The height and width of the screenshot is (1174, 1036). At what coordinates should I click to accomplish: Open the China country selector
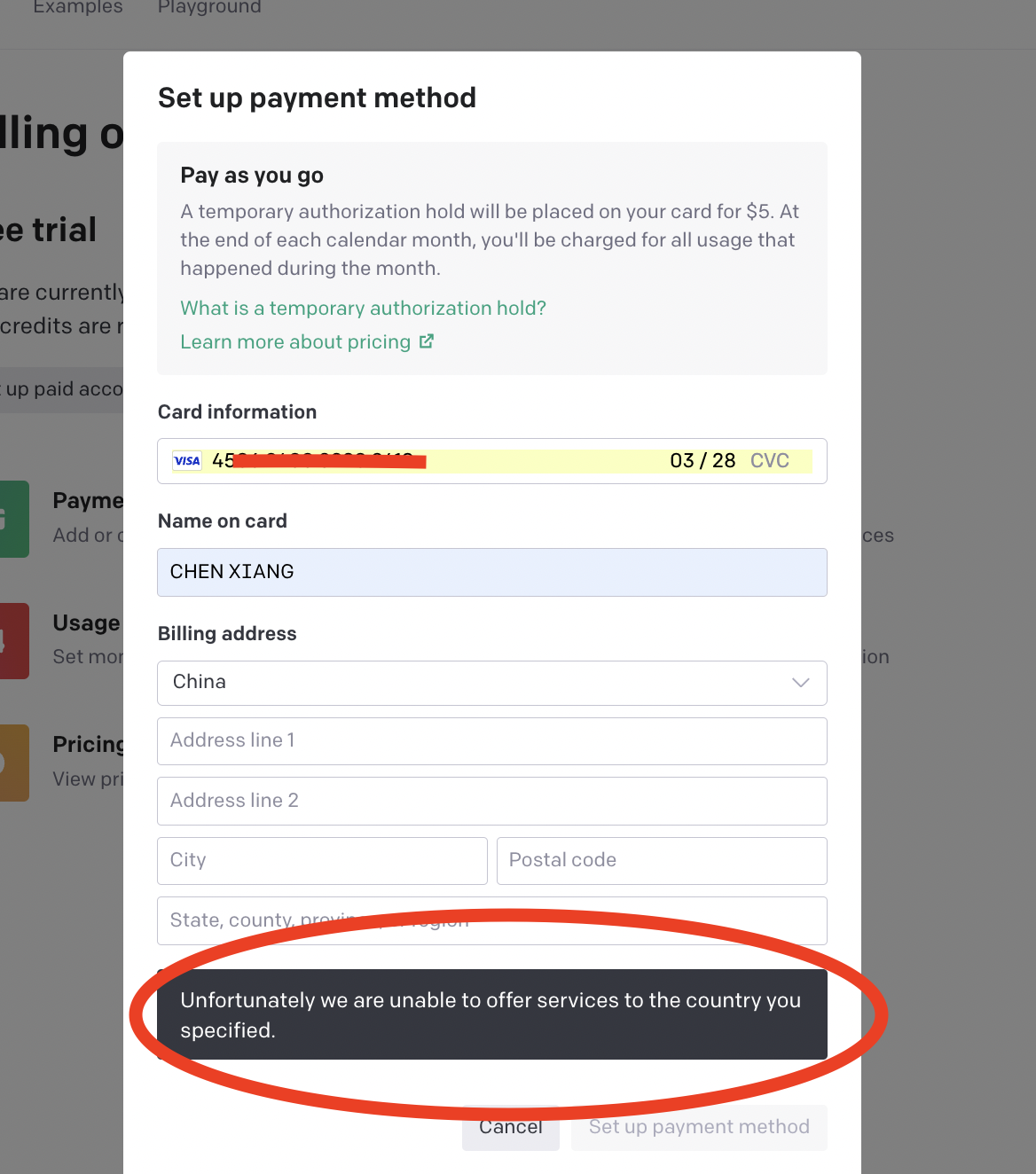click(492, 683)
